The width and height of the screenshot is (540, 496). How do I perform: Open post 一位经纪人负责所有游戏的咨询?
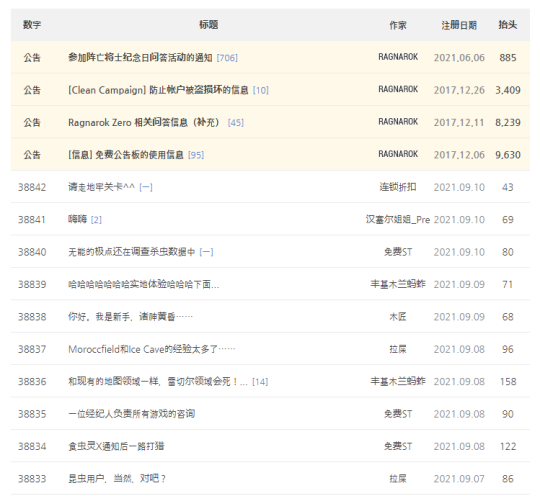tap(132, 414)
